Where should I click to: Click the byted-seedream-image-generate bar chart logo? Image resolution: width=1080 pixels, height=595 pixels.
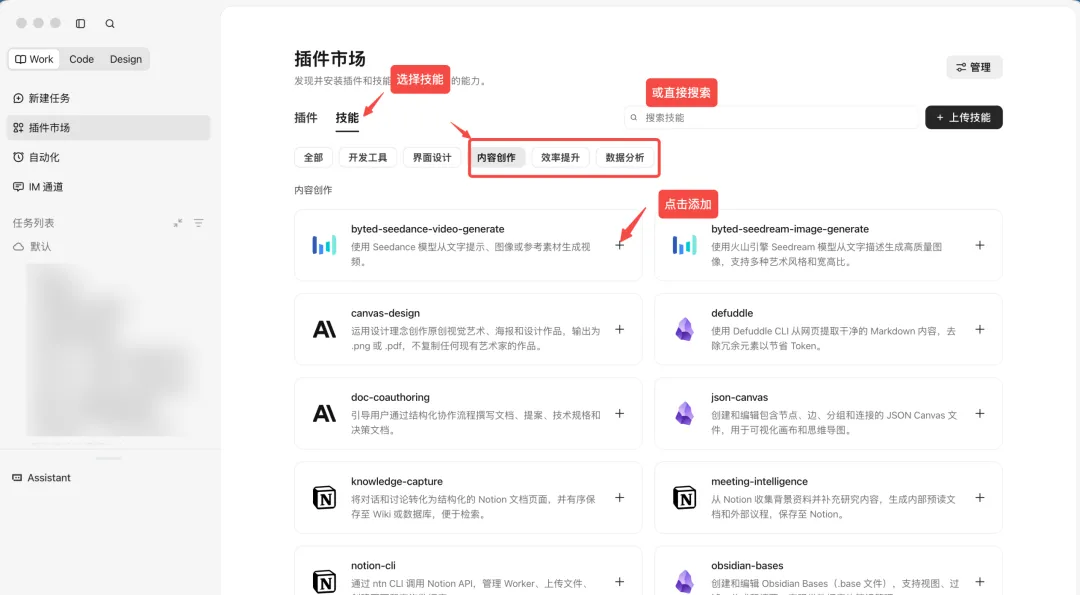pos(685,245)
